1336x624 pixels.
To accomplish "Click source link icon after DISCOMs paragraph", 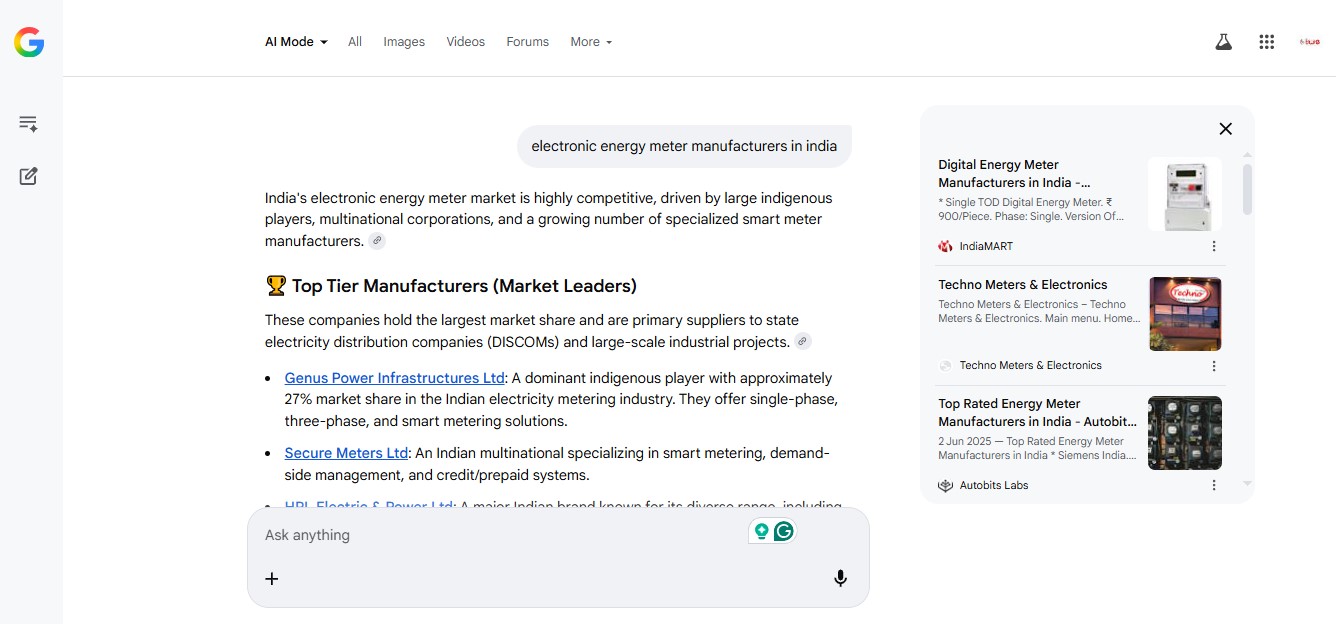I will point(802,342).
